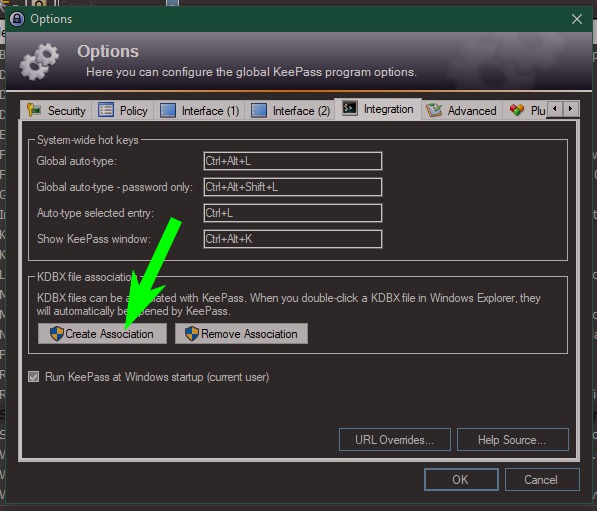597x511 pixels.
Task: Confirm options with the OK button
Action: tap(461, 479)
